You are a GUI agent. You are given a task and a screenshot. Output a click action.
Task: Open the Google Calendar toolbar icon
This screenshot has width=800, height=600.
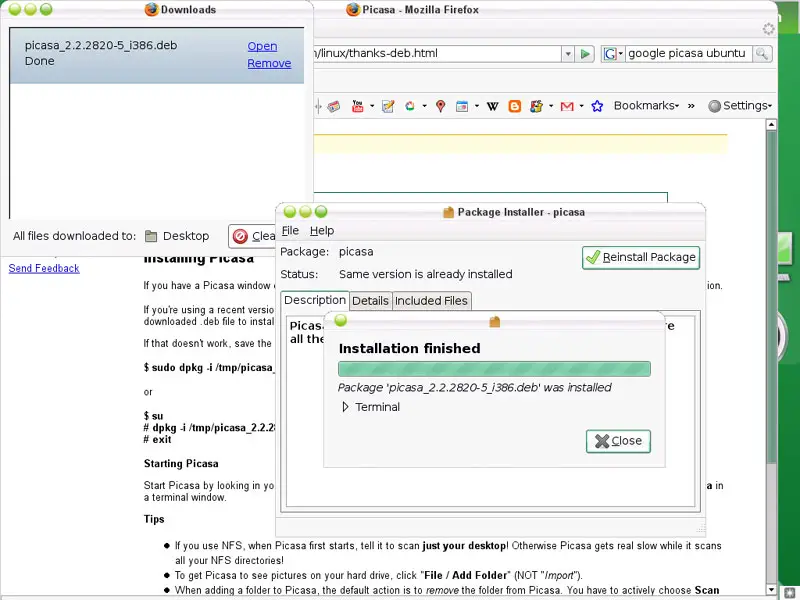pyautogui.click(x=462, y=106)
